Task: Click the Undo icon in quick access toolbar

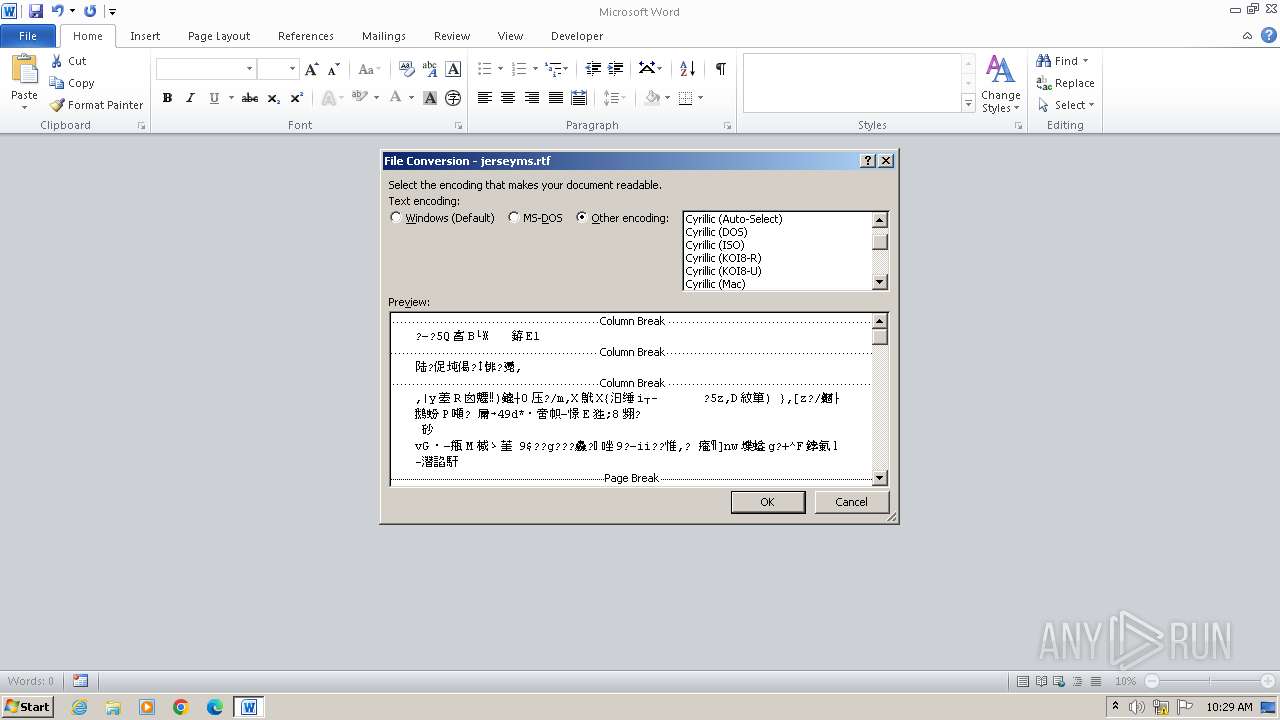Action: pyautogui.click(x=57, y=11)
